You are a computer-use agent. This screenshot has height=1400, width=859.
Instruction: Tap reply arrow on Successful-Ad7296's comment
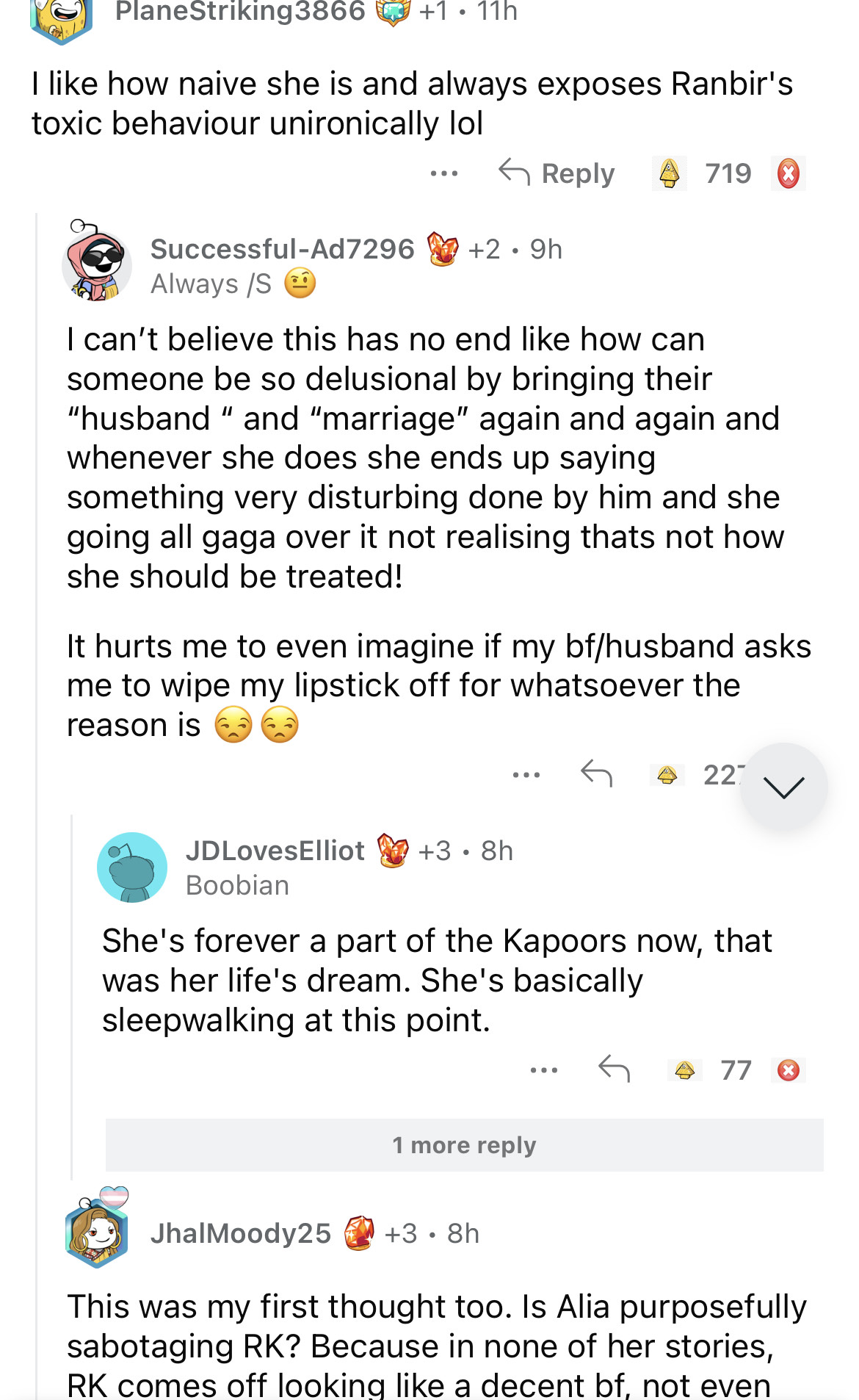(596, 774)
